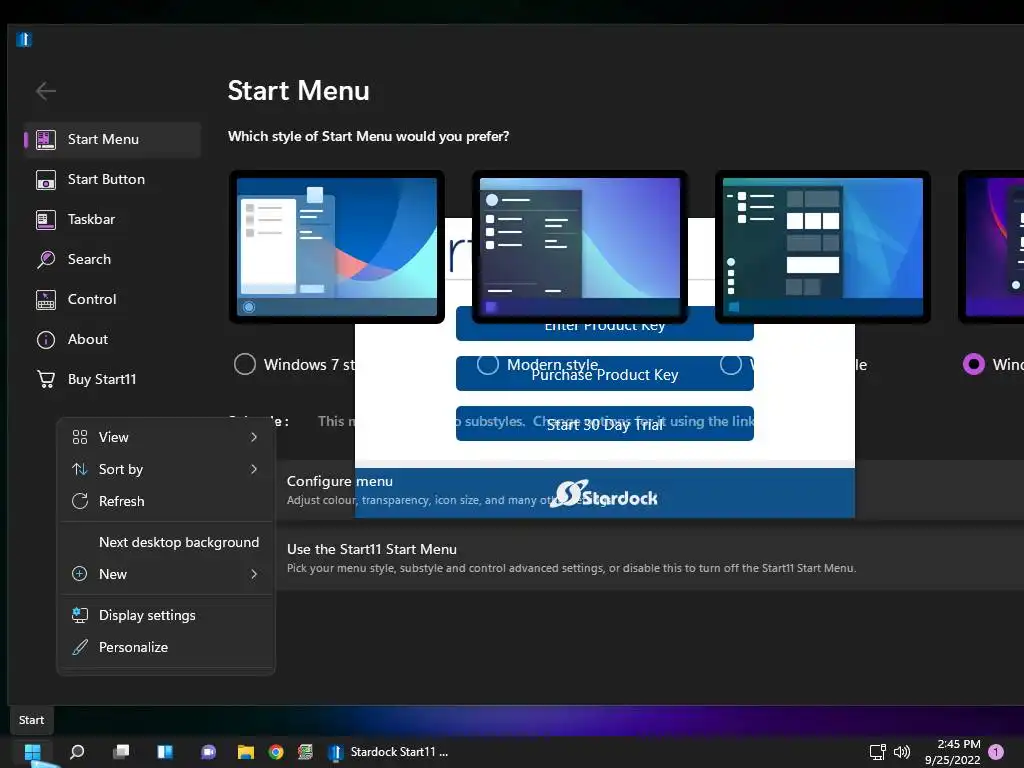Expand the Sort by submenu
1024x768 pixels.
(166, 469)
